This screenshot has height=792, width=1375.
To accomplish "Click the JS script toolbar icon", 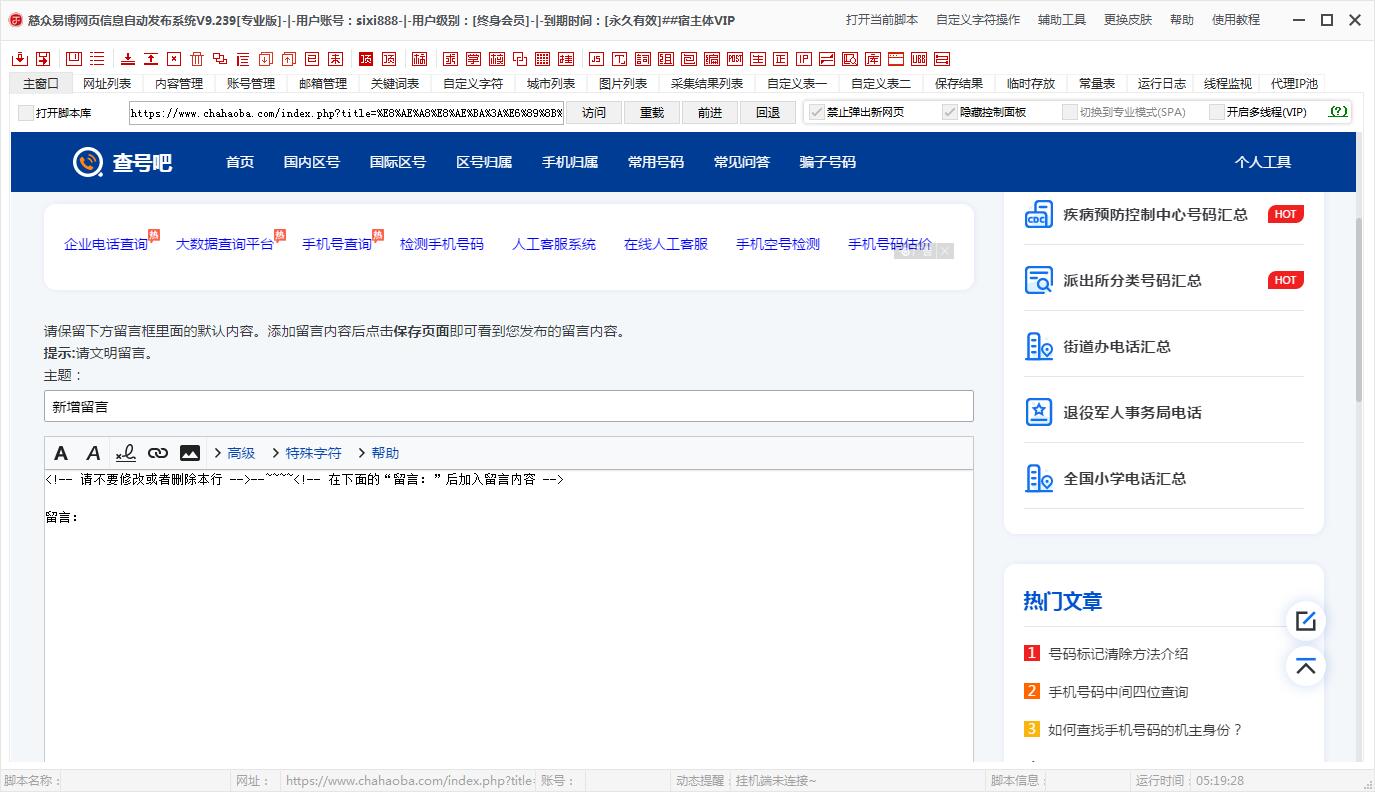I will pyautogui.click(x=596, y=59).
